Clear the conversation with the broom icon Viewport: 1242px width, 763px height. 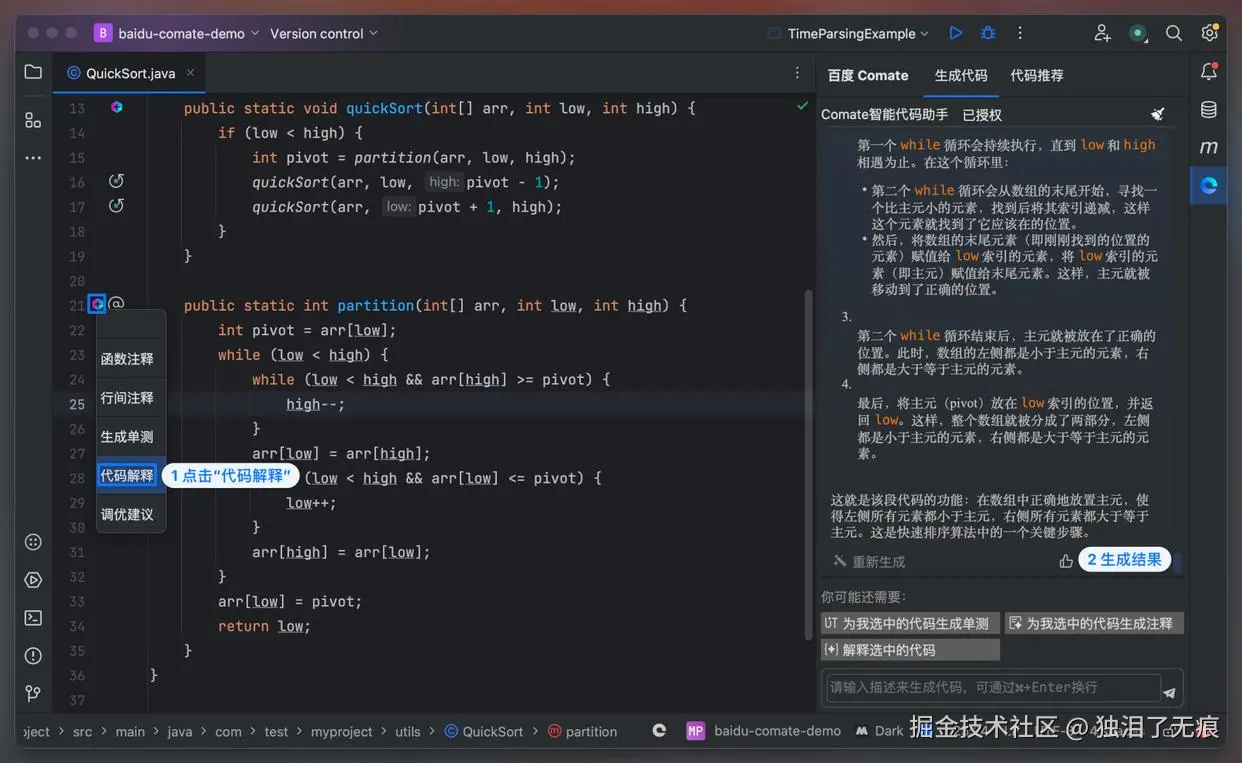(x=1158, y=114)
